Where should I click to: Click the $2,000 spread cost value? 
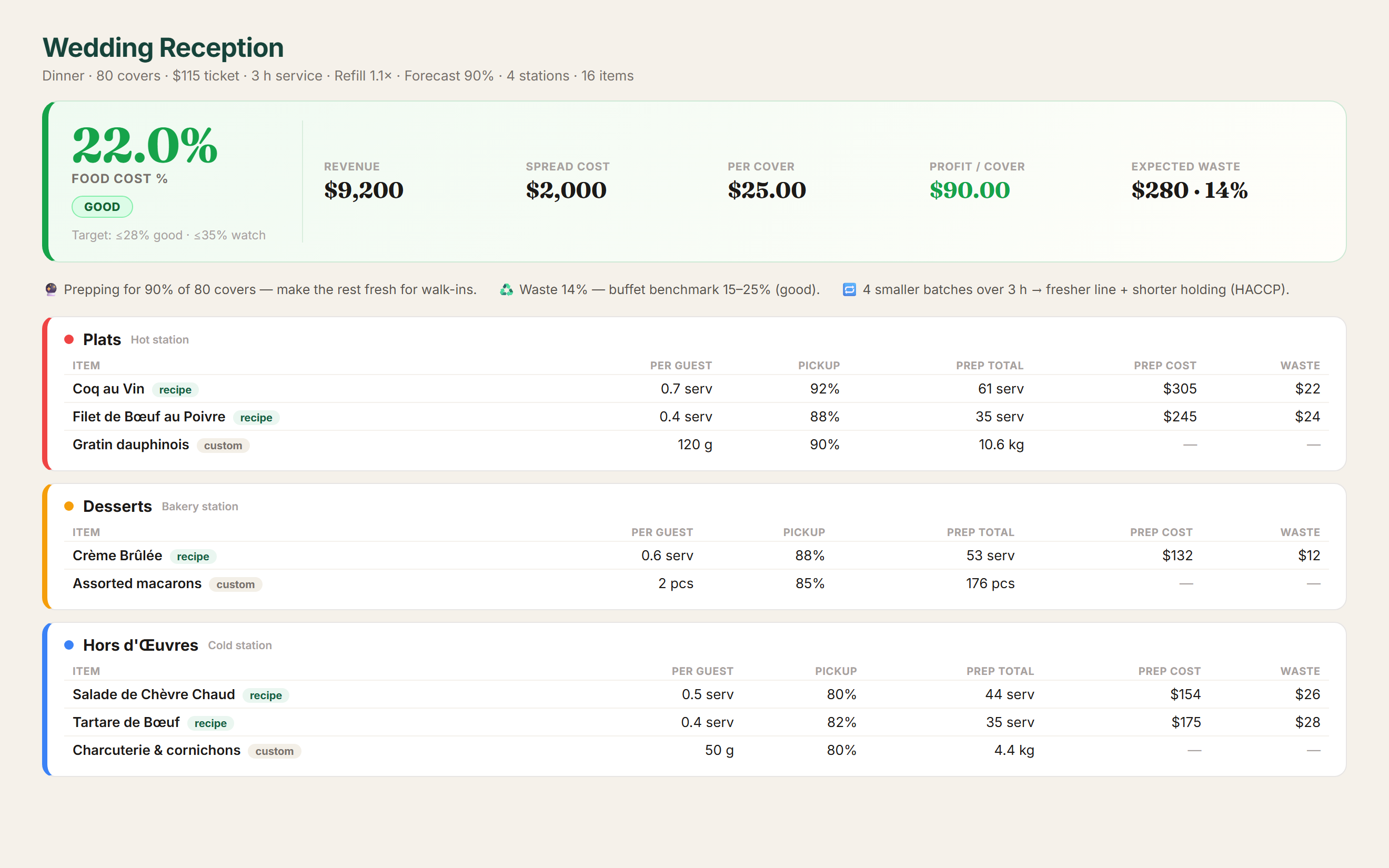tap(566, 190)
